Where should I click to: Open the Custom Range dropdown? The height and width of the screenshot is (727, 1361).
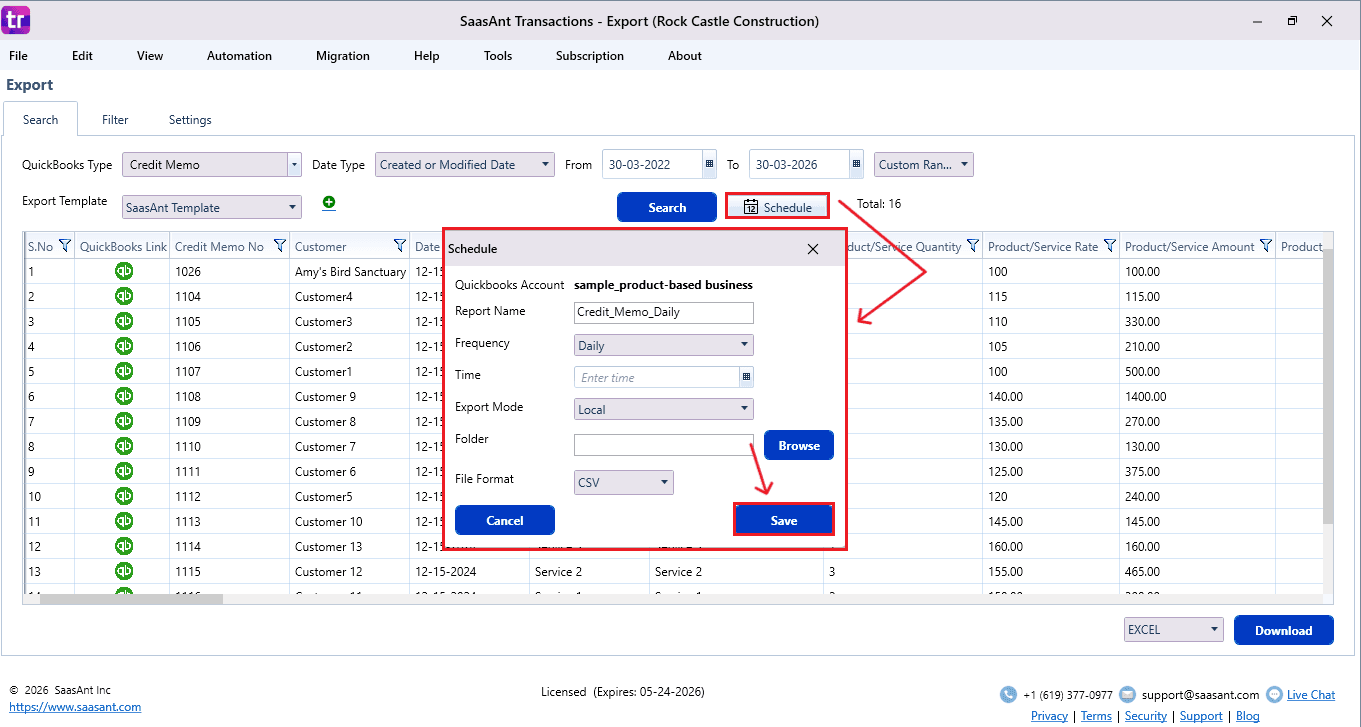click(x=923, y=164)
